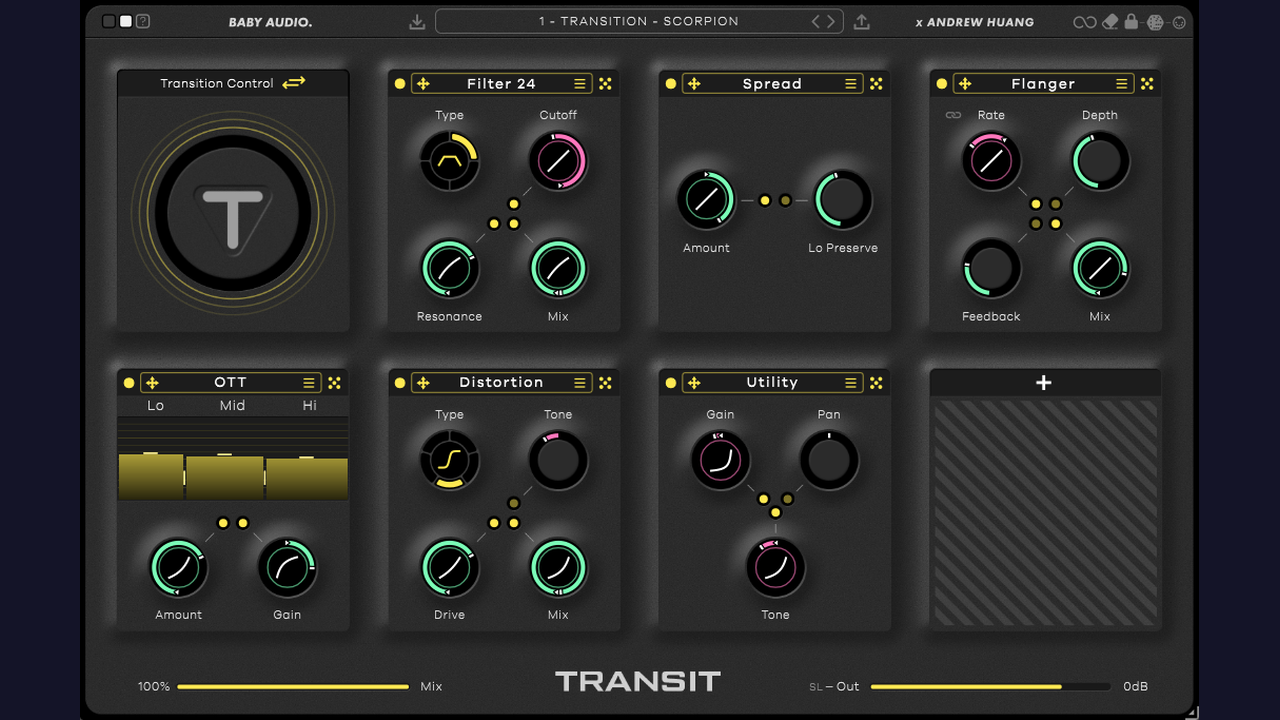The width and height of the screenshot is (1280, 720).
Task: Click the Spread randomize dice icon
Action: pos(876,84)
